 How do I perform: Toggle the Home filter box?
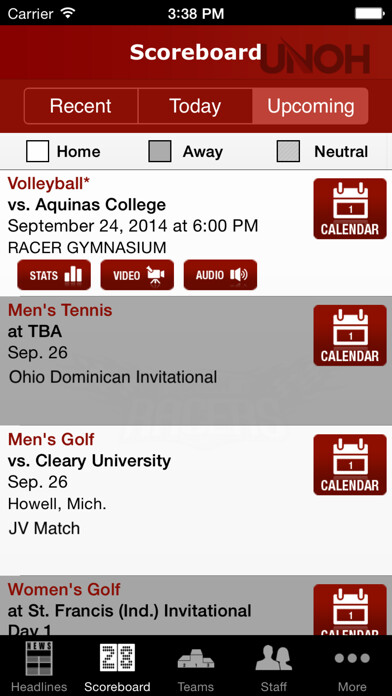tap(37, 151)
